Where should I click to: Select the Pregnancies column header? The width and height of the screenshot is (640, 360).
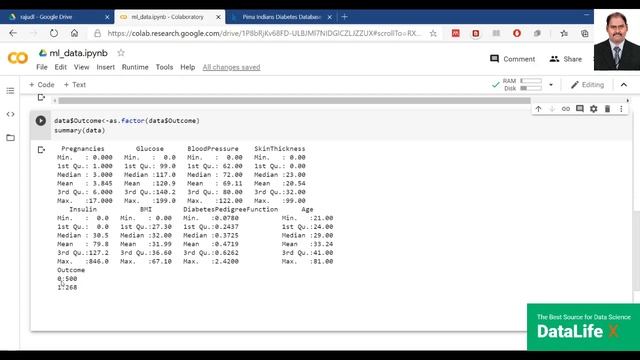83,149
